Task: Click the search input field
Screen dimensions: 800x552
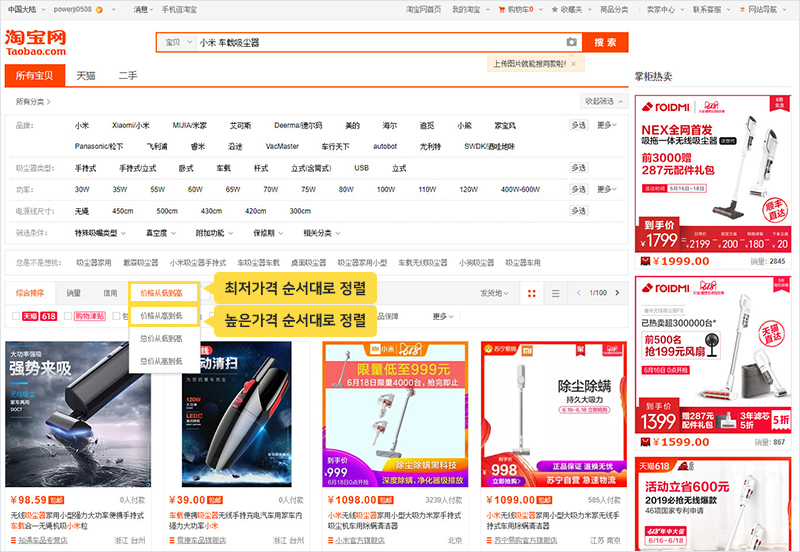Action: click(380, 42)
